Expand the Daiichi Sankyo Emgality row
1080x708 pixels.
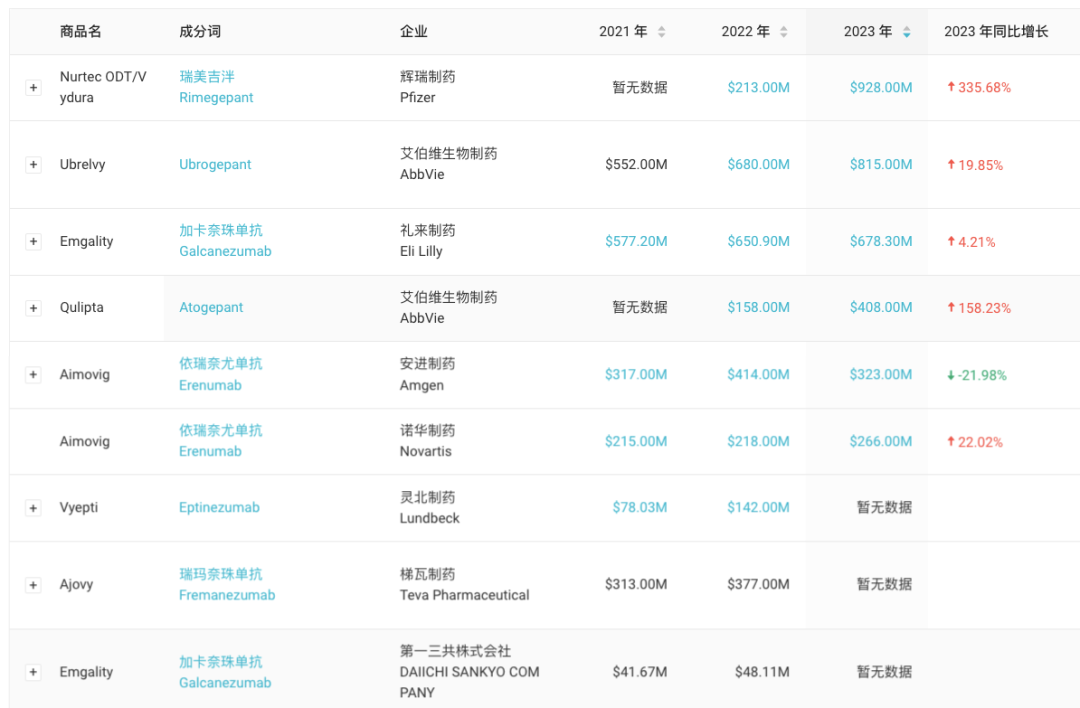(33, 672)
